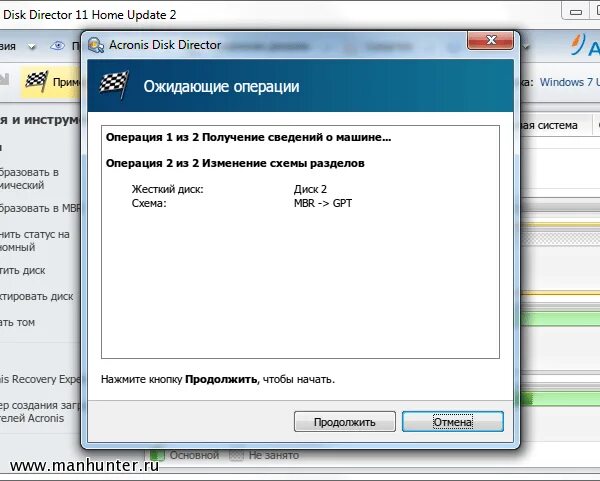The width and height of the screenshot is (600, 481).
Task: Click the Не занято legend swatch
Action: [236, 455]
